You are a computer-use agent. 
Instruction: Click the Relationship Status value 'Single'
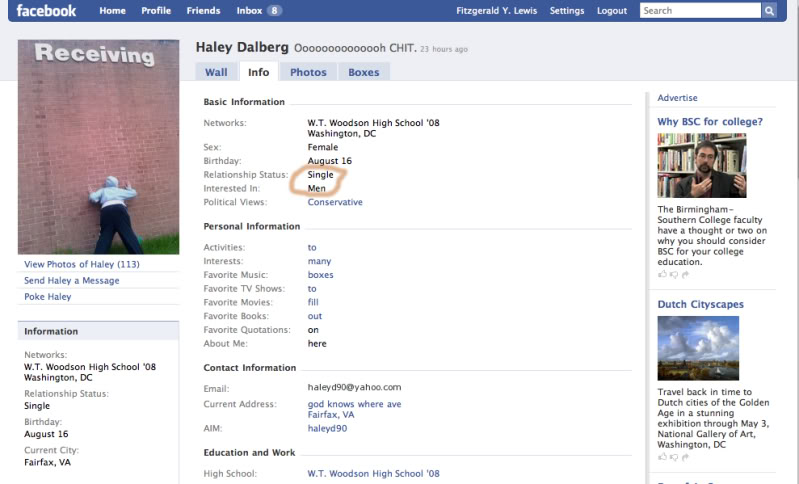tap(321, 175)
